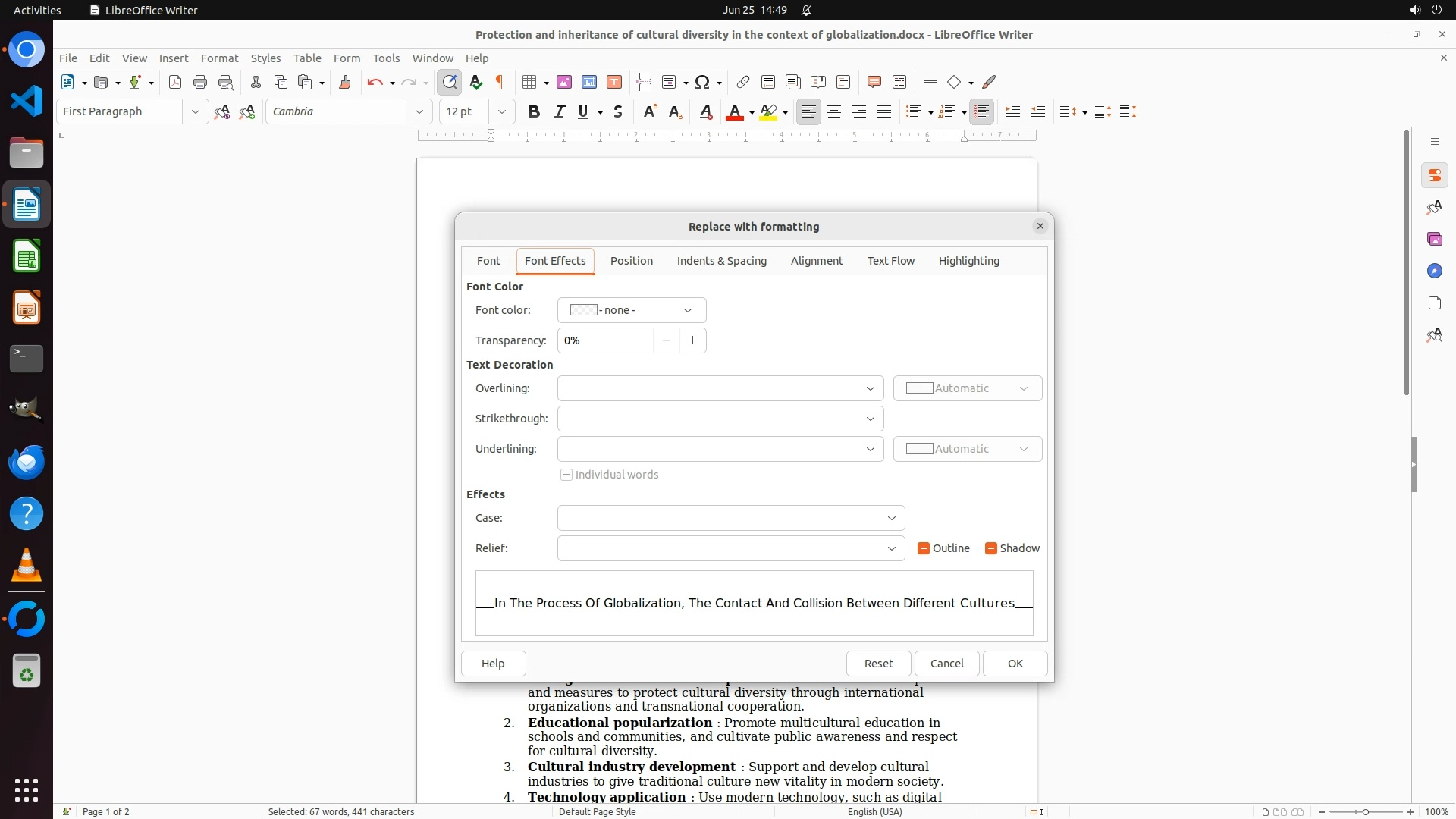Toggle the Outline checkbox
Viewport: 1456px width, 819px height.
924,548
